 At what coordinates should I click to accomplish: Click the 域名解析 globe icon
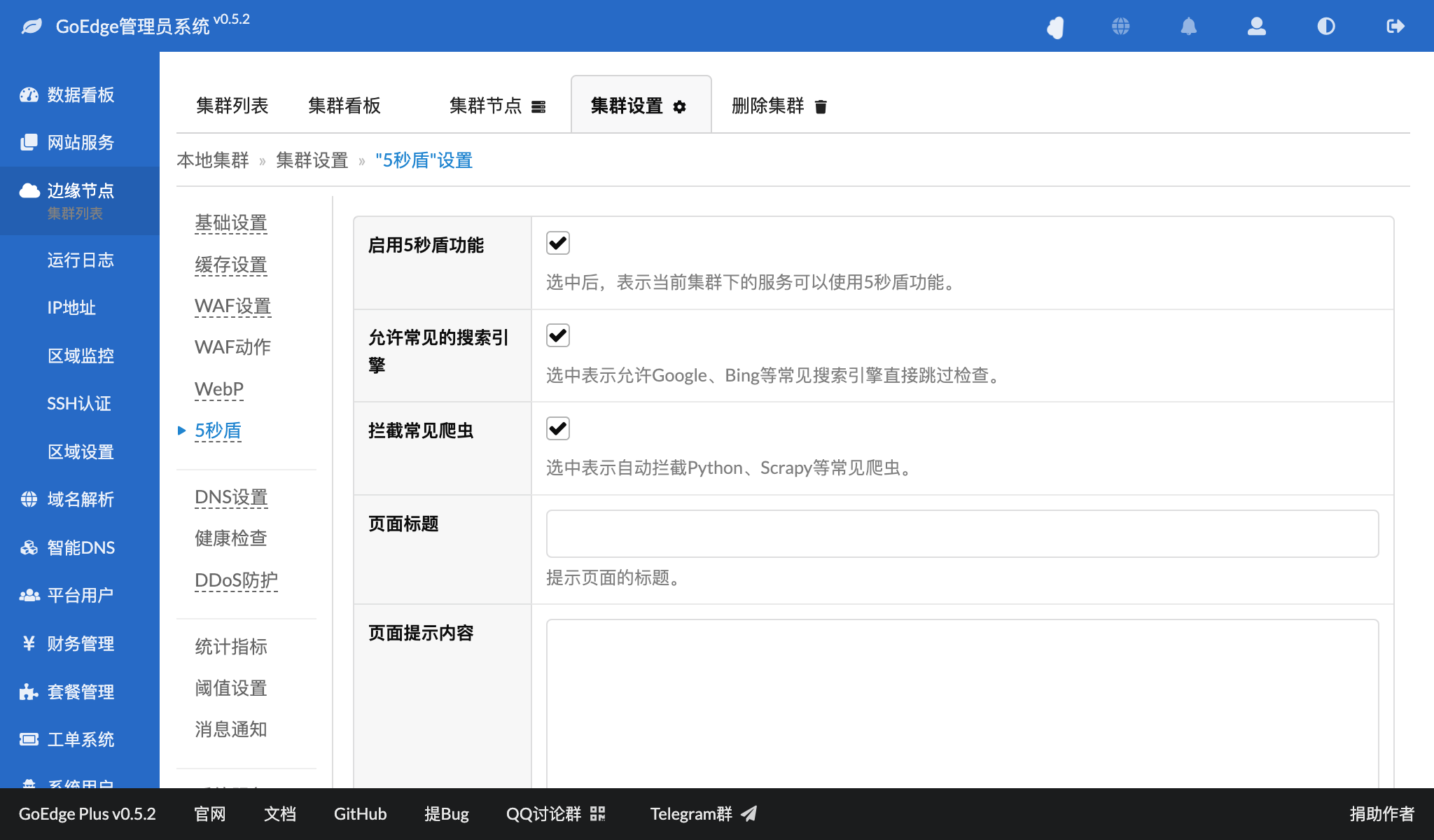[29, 499]
